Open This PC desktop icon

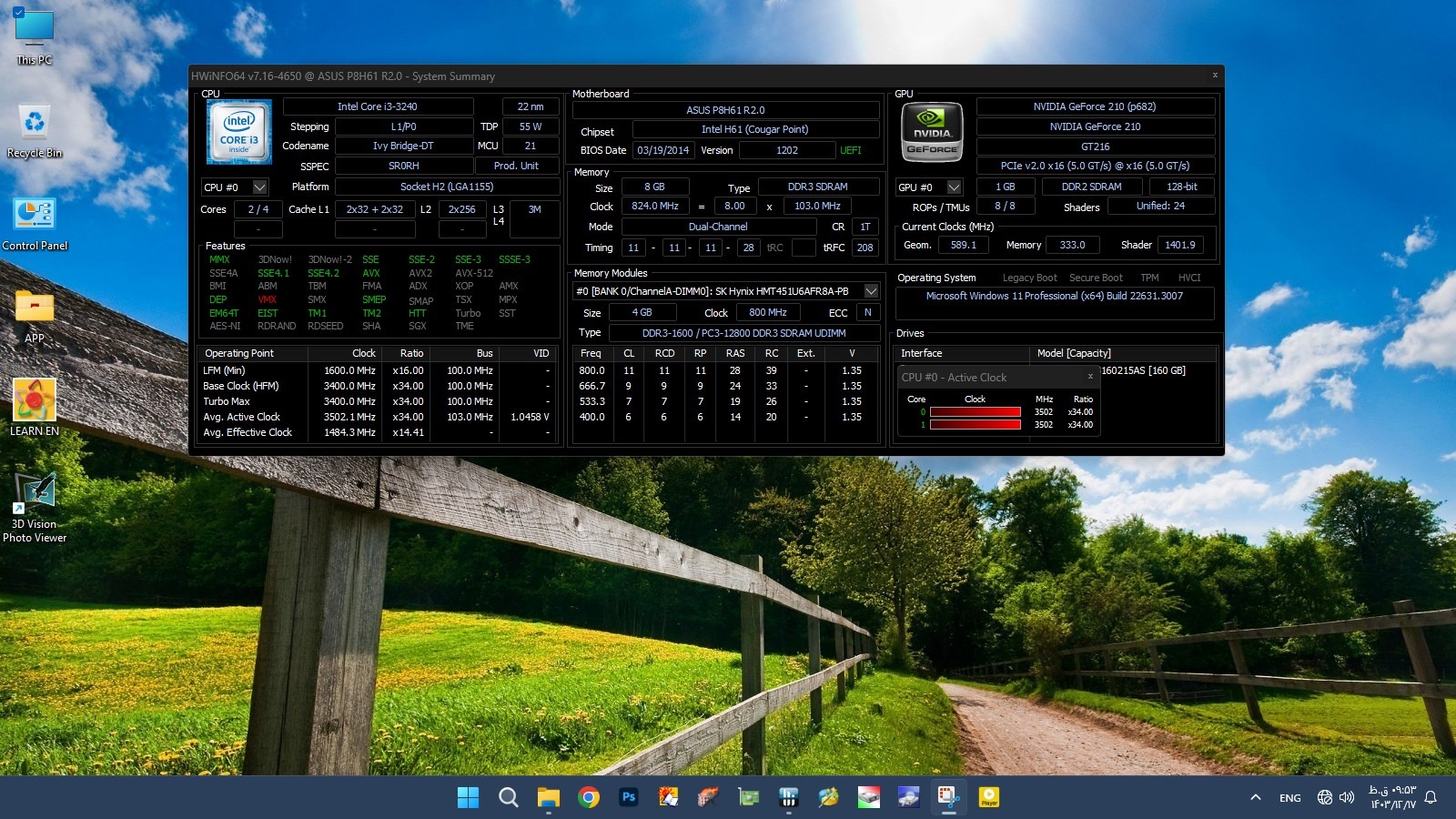(x=35, y=36)
